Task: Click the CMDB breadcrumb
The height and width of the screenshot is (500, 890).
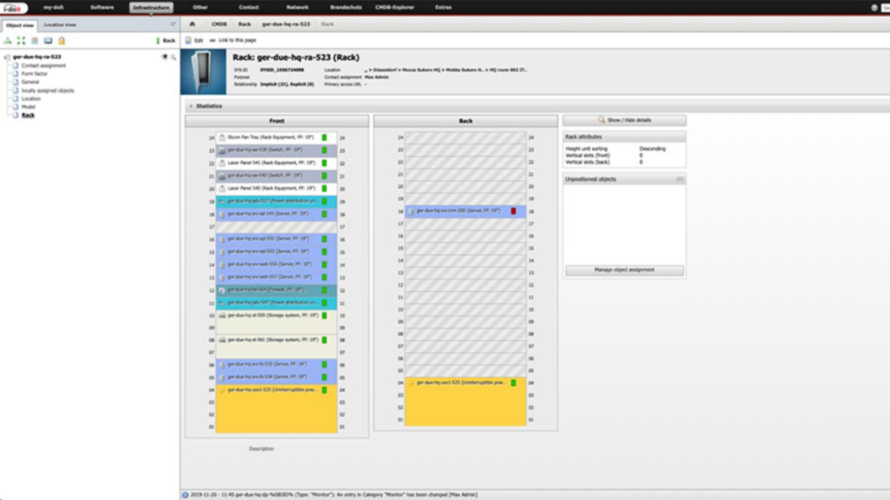Action: (219, 24)
